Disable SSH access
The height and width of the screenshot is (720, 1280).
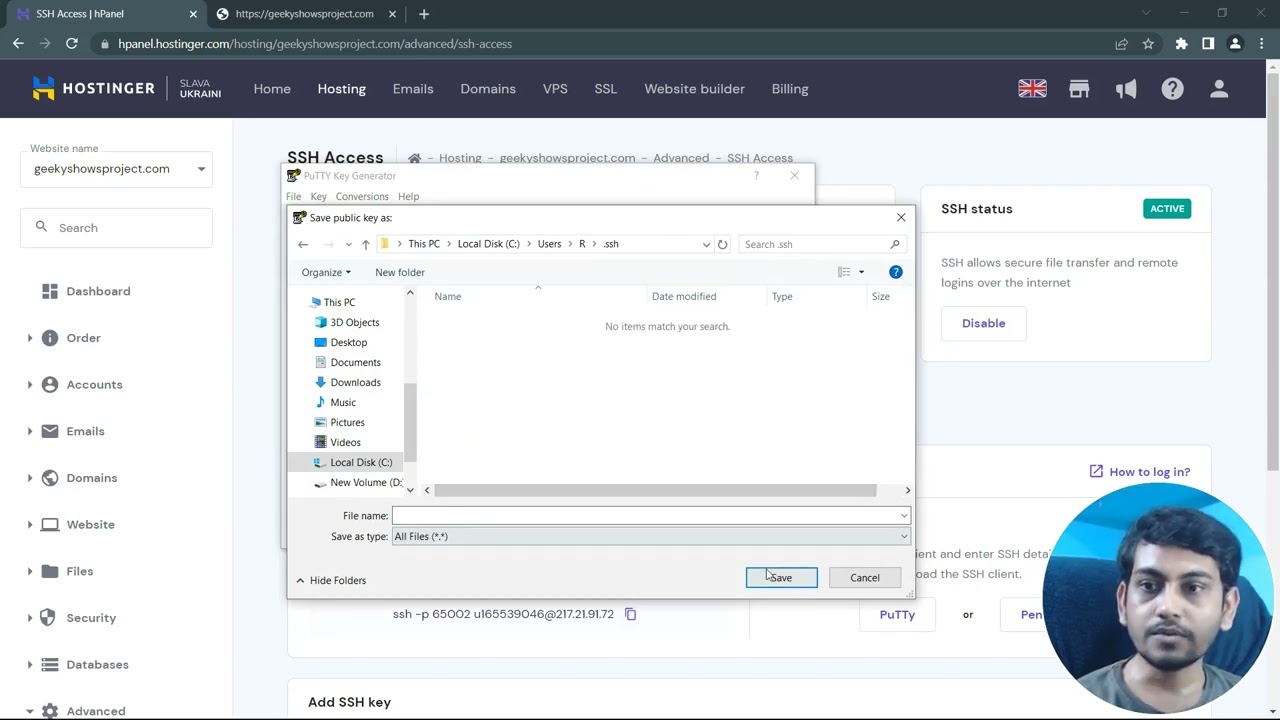tap(983, 323)
